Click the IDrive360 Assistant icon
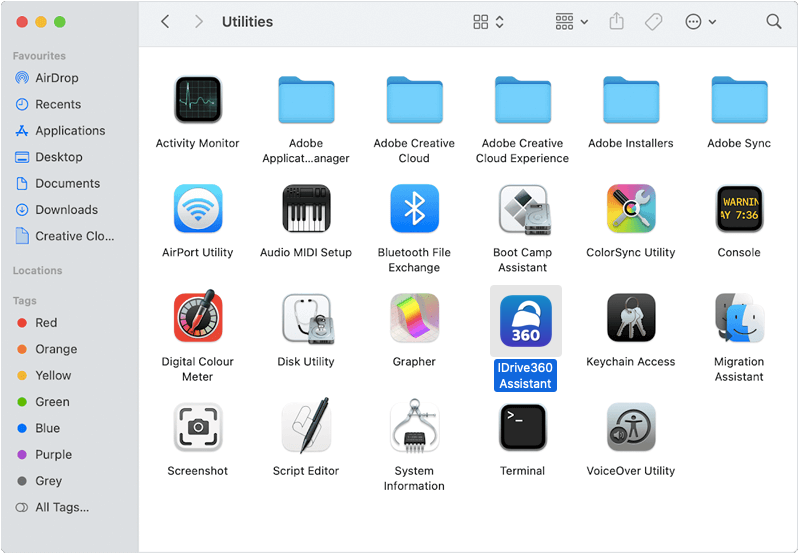This screenshot has width=800, height=553. click(x=526, y=320)
